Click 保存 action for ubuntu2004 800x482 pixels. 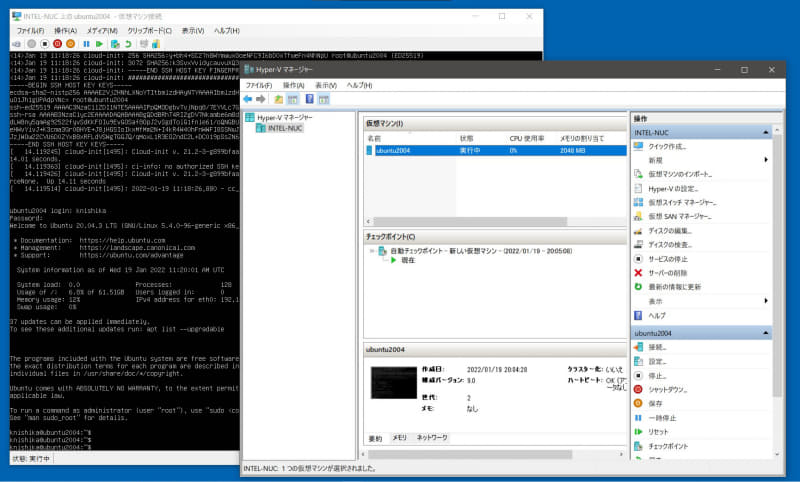pyautogui.click(x=655, y=403)
